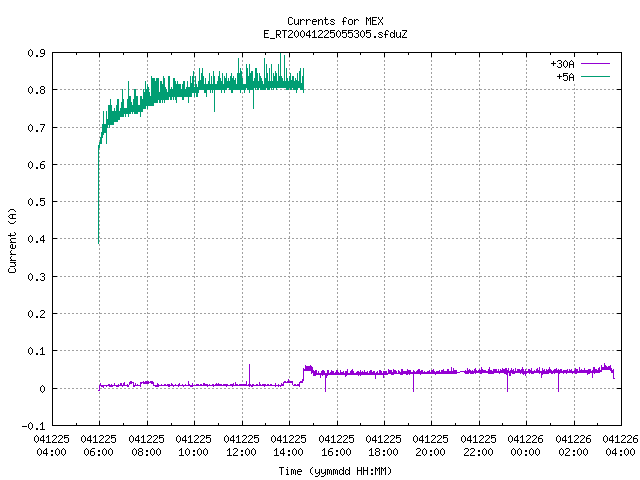This screenshot has width=640, height=480.
Task: Click the 0.7 y-axis tick label
Action: [36, 128]
